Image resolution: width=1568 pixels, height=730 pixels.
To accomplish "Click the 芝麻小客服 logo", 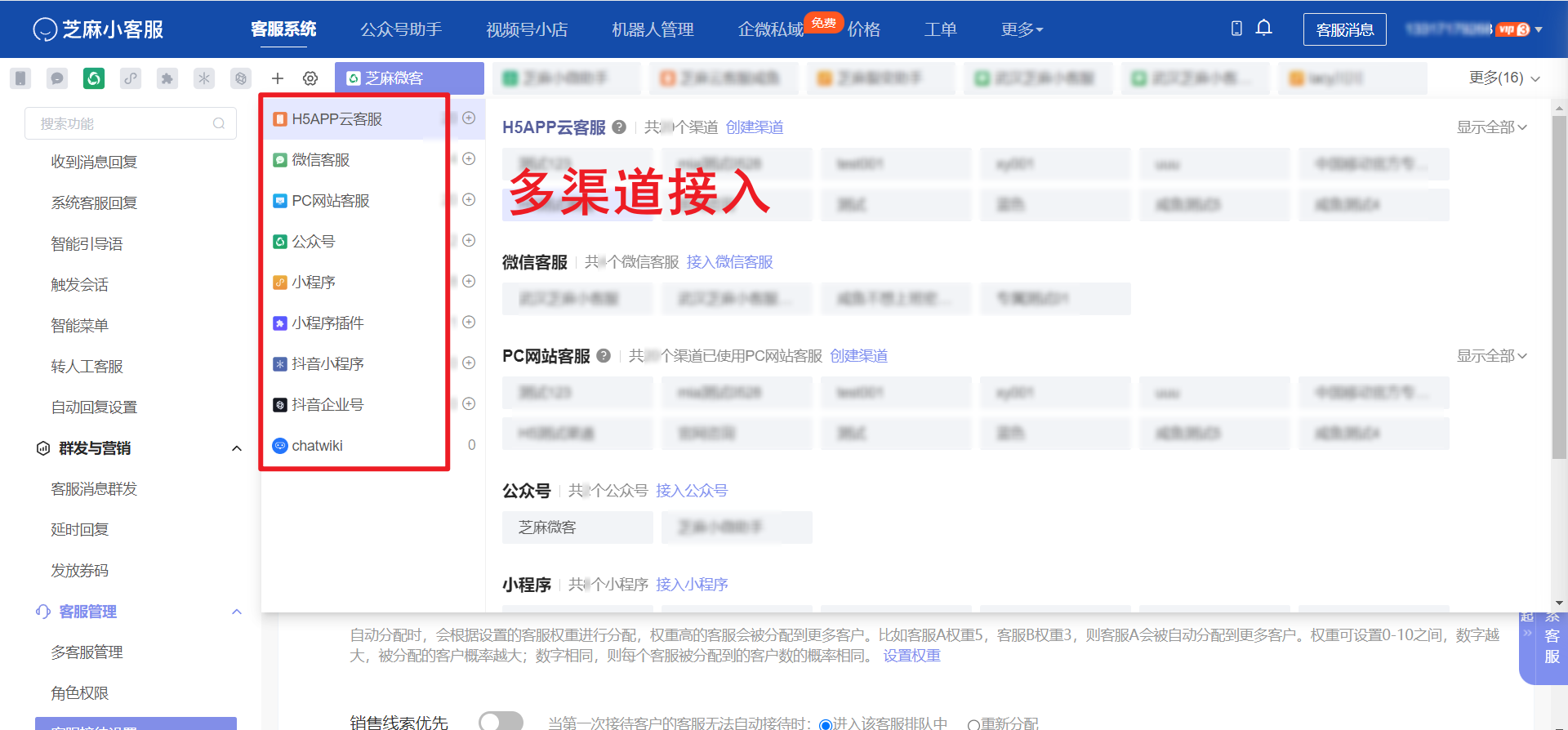I will (x=98, y=29).
